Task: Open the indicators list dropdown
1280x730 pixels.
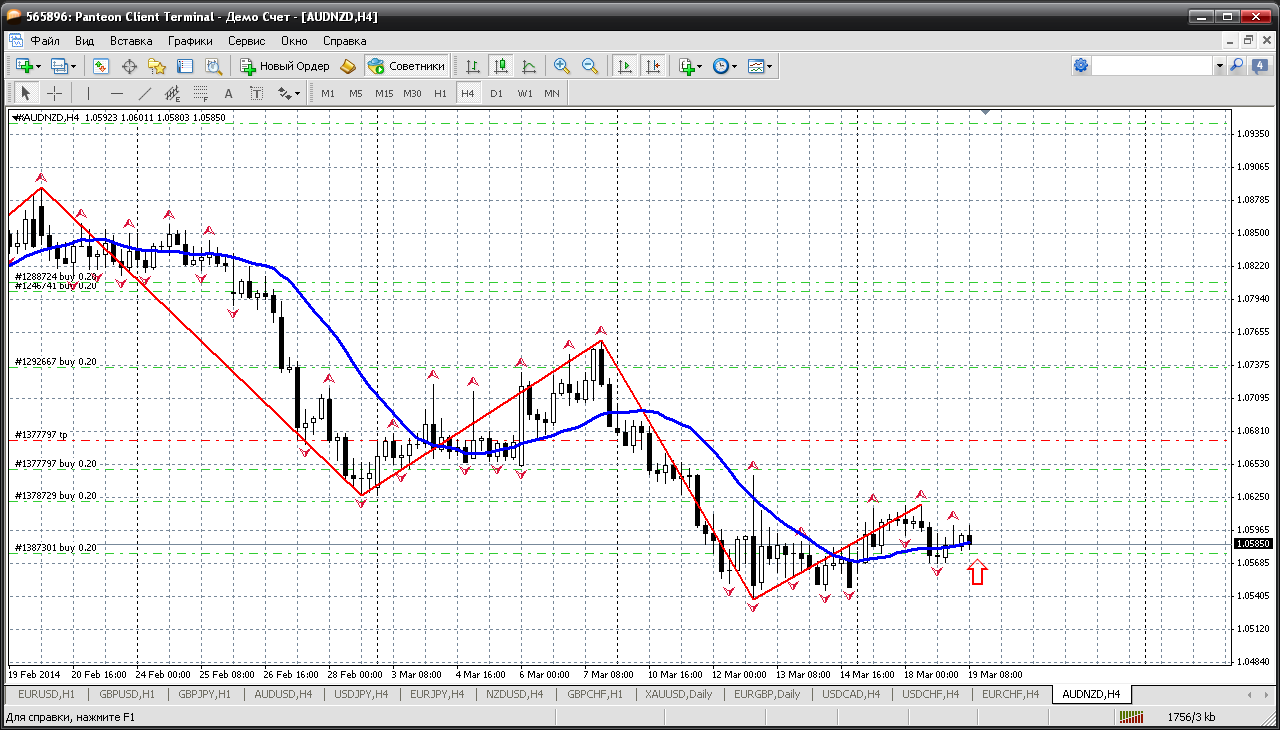Action: [x=697, y=66]
